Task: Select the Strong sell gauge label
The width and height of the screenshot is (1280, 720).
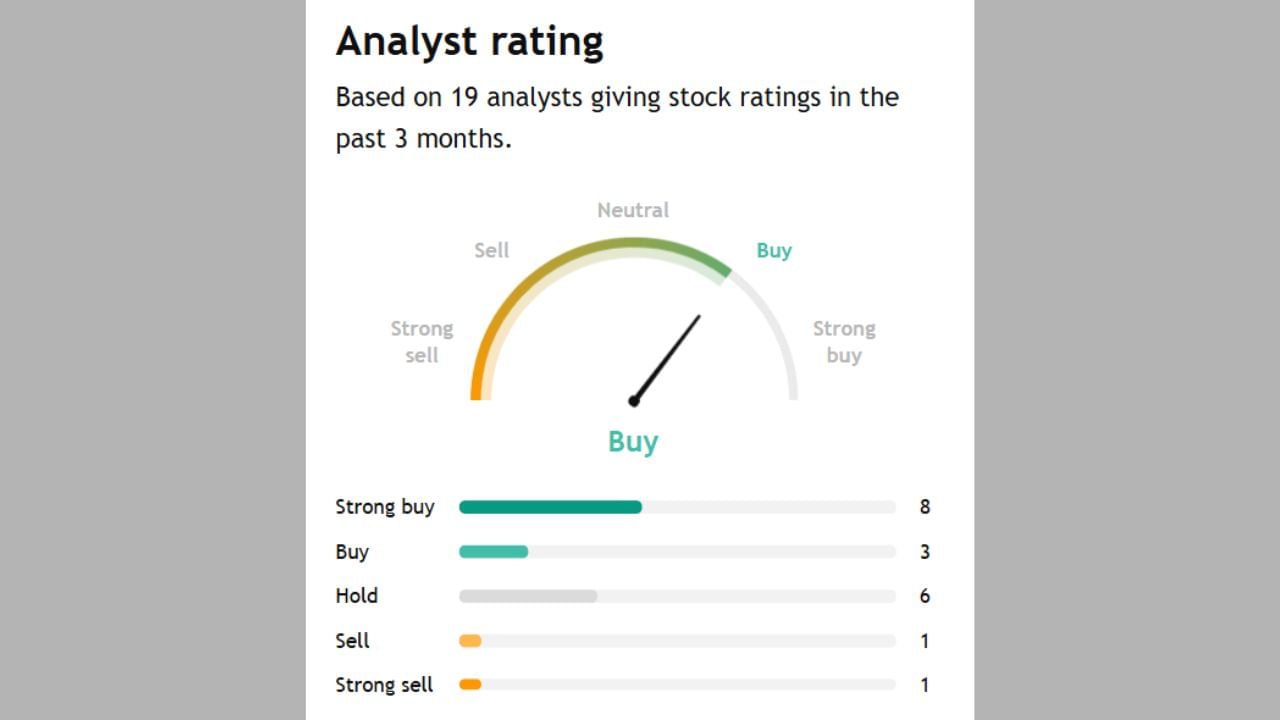Action: tap(421, 342)
